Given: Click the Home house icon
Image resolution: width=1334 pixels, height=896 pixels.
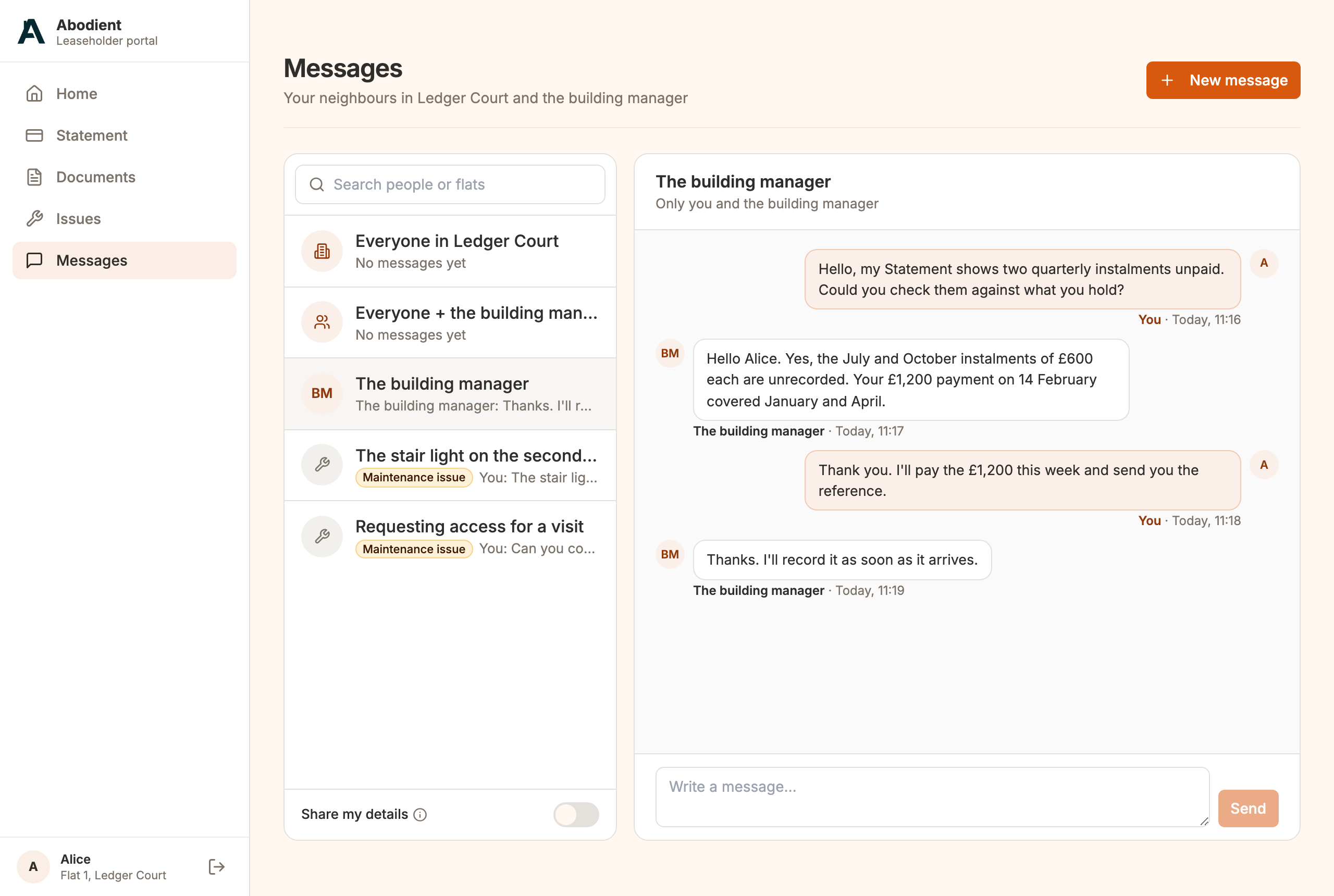Looking at the screenshot, I should pyautogui.click(x=34, y=93).
